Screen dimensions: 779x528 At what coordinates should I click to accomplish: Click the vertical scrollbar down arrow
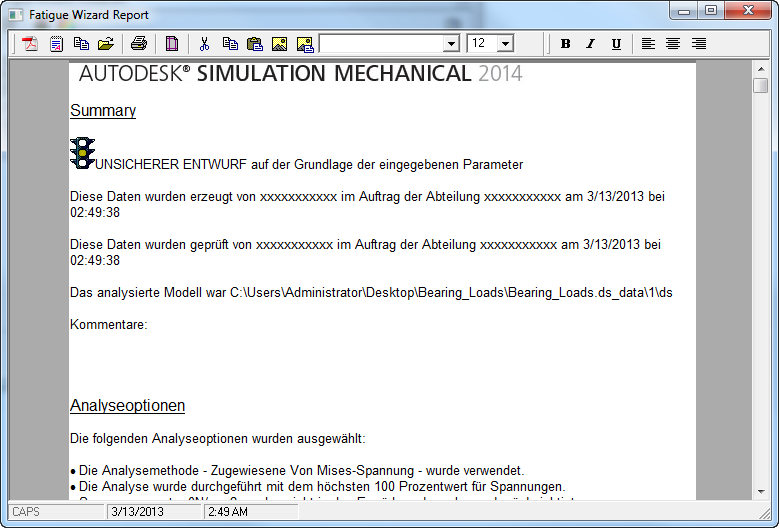pyautogui.click(x=761, y=492)
